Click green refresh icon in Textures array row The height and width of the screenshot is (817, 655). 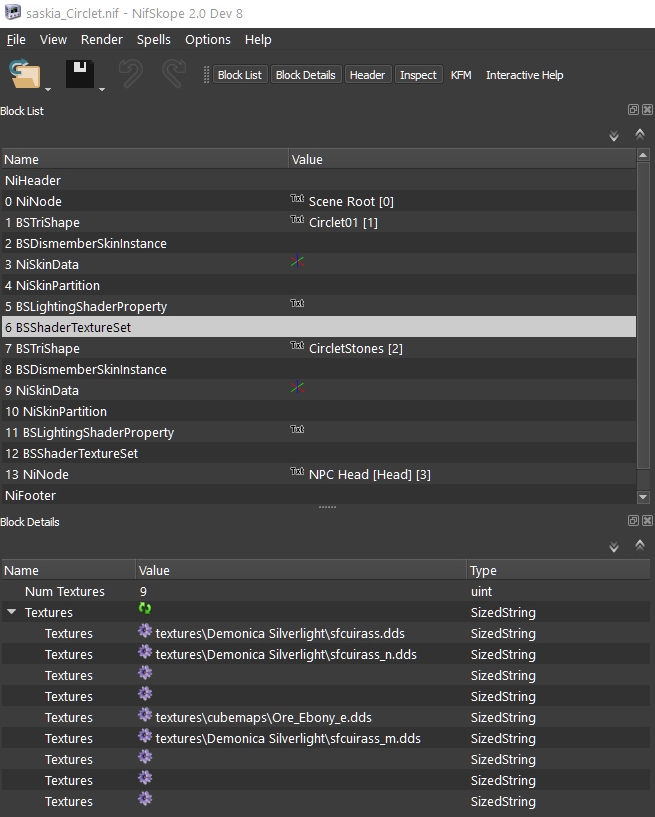coord(145,608)
